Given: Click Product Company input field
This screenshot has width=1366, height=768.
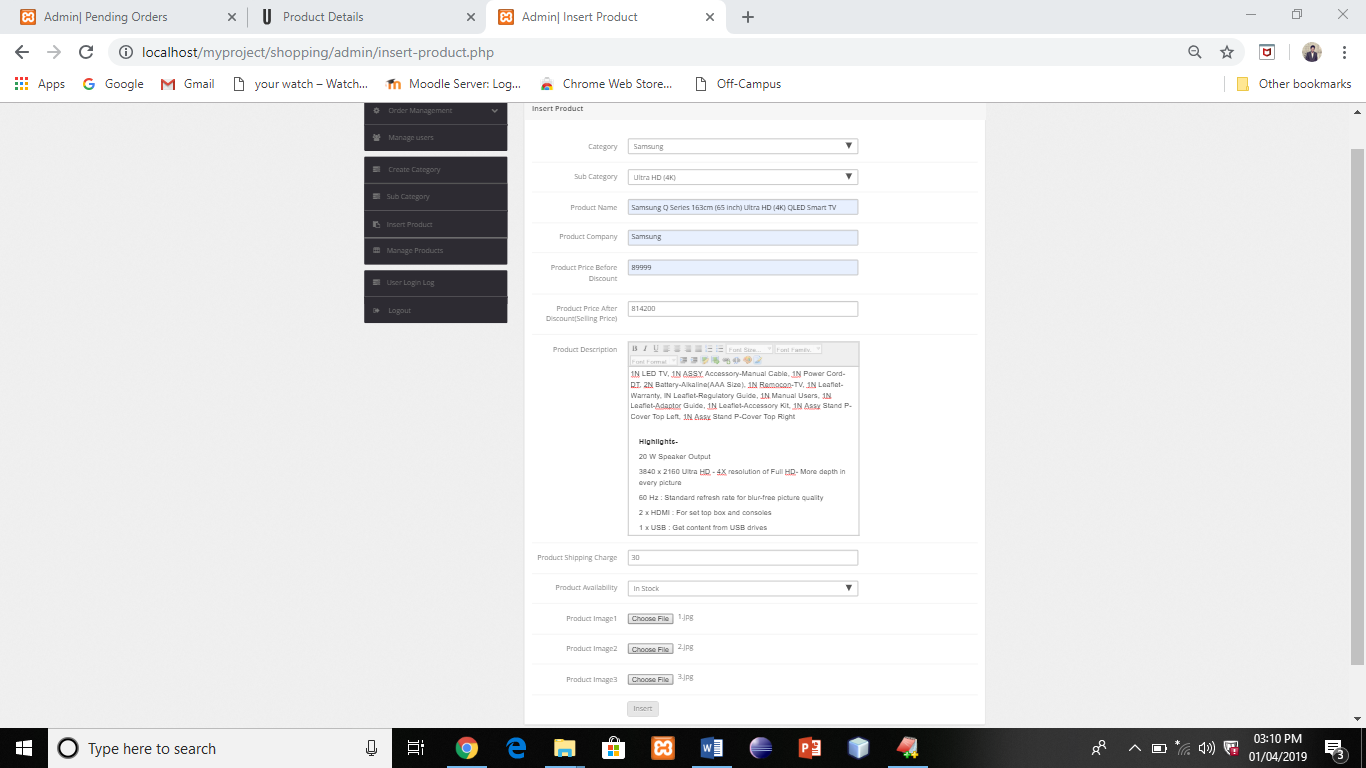Looking at the screenshot, I should point(743,237).
